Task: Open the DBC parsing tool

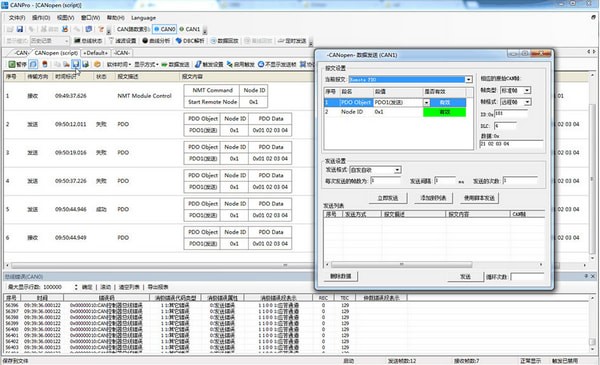Action: tap(190, 41)
